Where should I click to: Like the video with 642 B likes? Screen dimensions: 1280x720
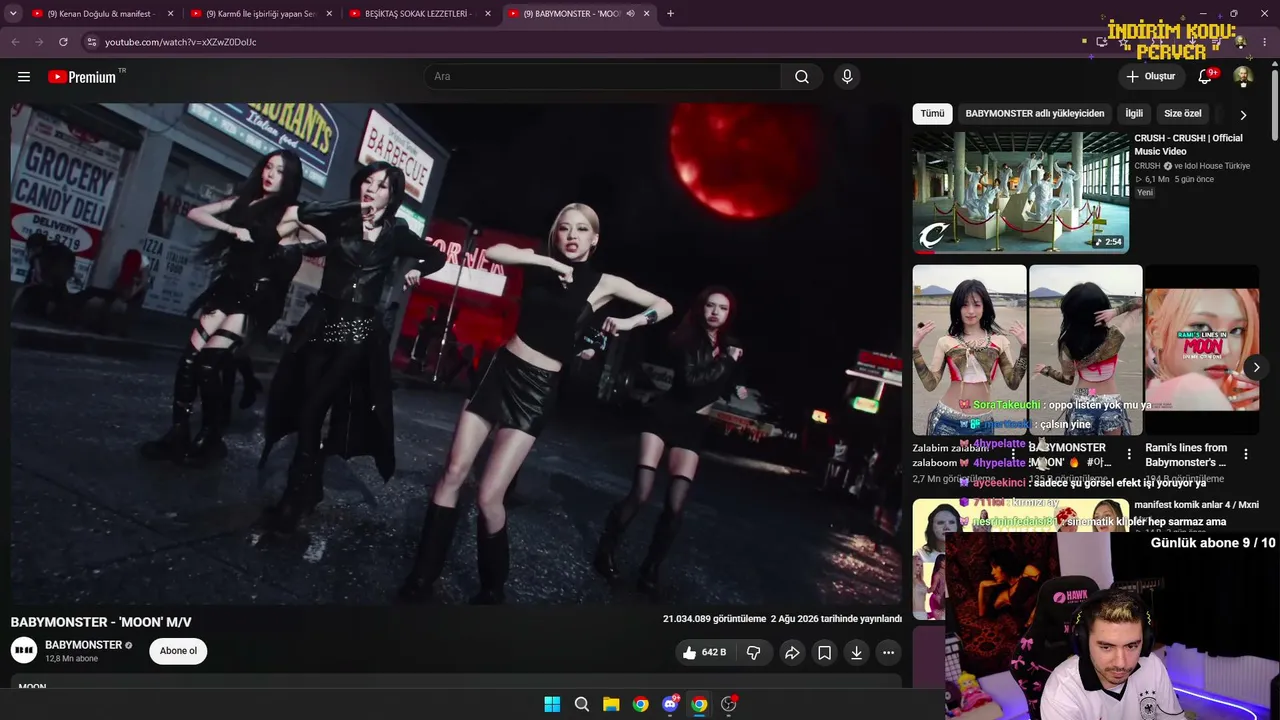705,653
